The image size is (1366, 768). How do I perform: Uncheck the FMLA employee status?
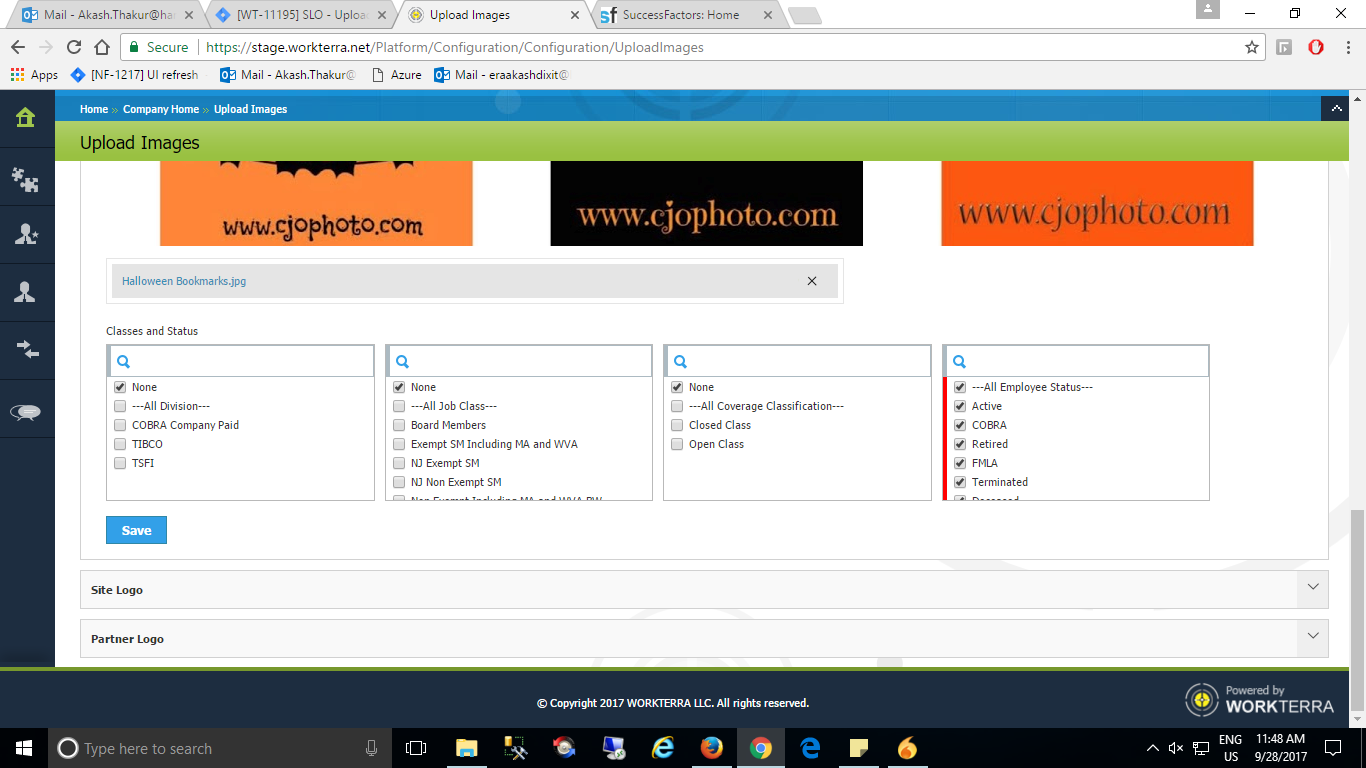tap(960, 463)
